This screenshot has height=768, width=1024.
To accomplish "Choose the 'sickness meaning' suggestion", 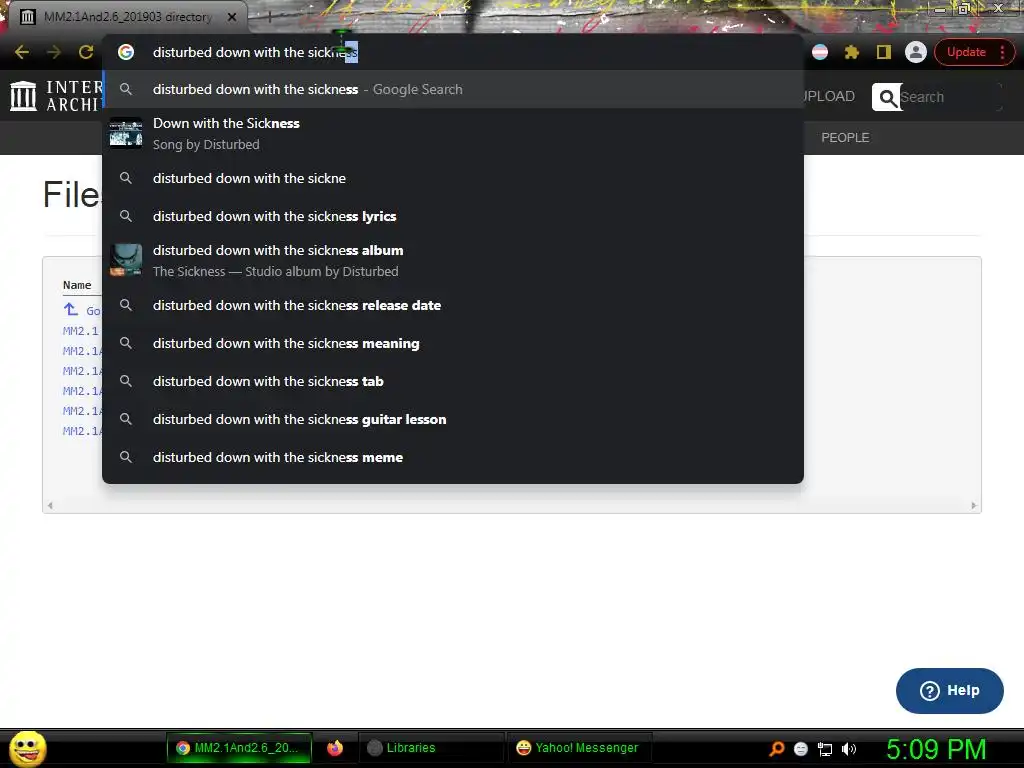I will [x=453, y=343].
